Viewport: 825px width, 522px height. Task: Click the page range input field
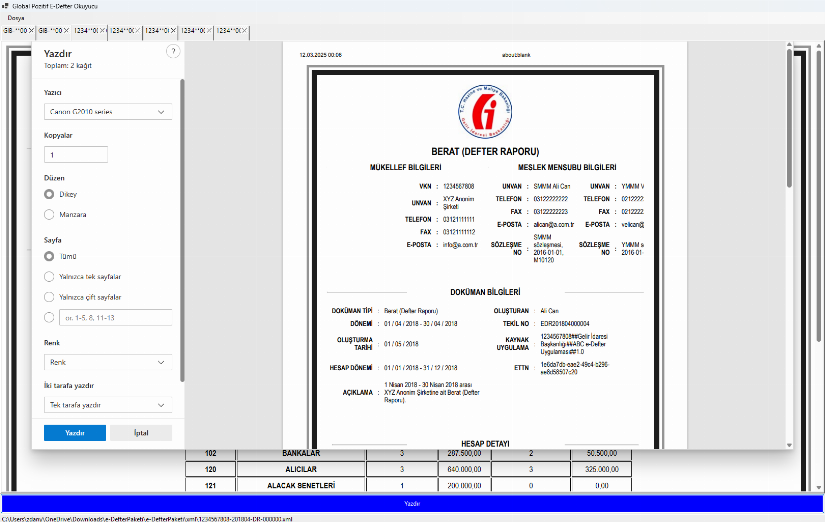(x=115, y=318)
